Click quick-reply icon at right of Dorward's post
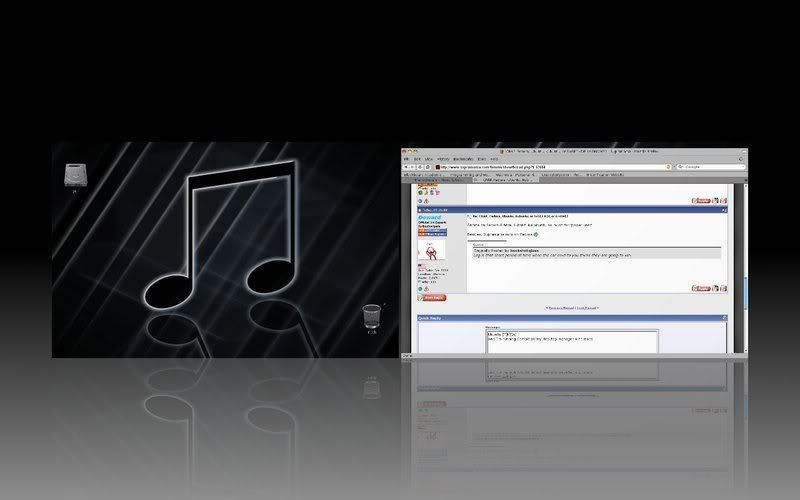 (x=723, y=288)
